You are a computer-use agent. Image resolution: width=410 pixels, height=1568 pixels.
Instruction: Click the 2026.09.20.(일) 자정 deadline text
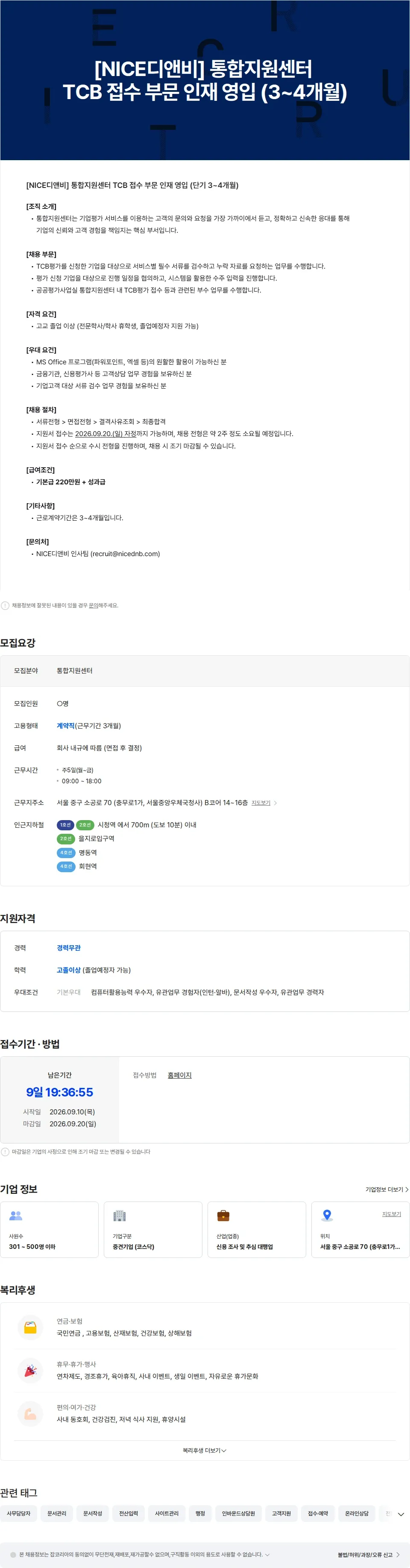(106, 434)
